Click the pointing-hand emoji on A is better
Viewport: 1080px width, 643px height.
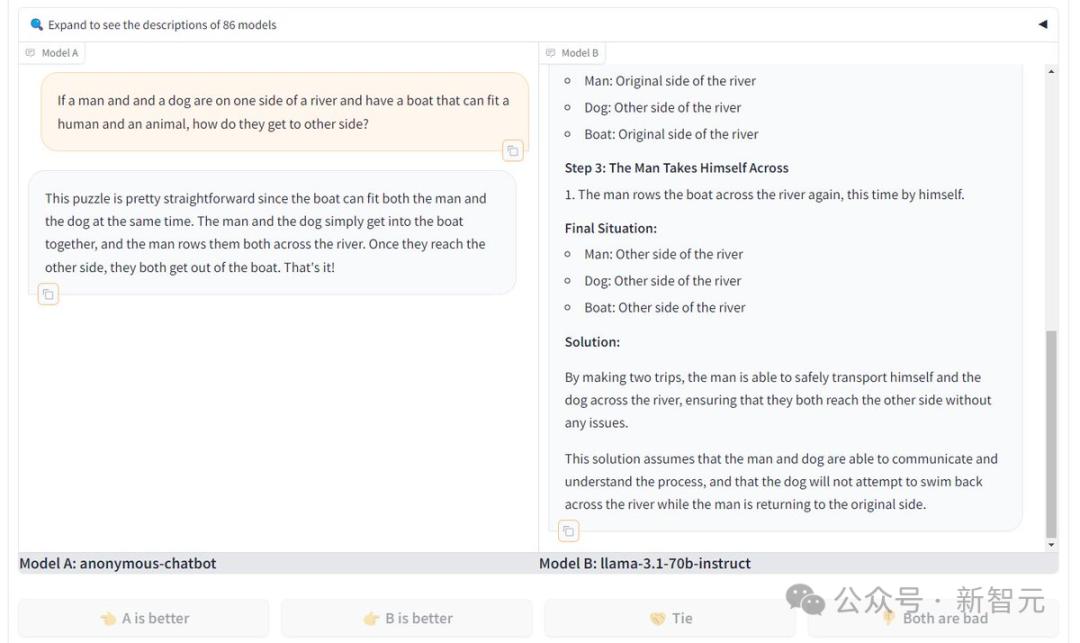pyautogui.click(x=108, y=619)
